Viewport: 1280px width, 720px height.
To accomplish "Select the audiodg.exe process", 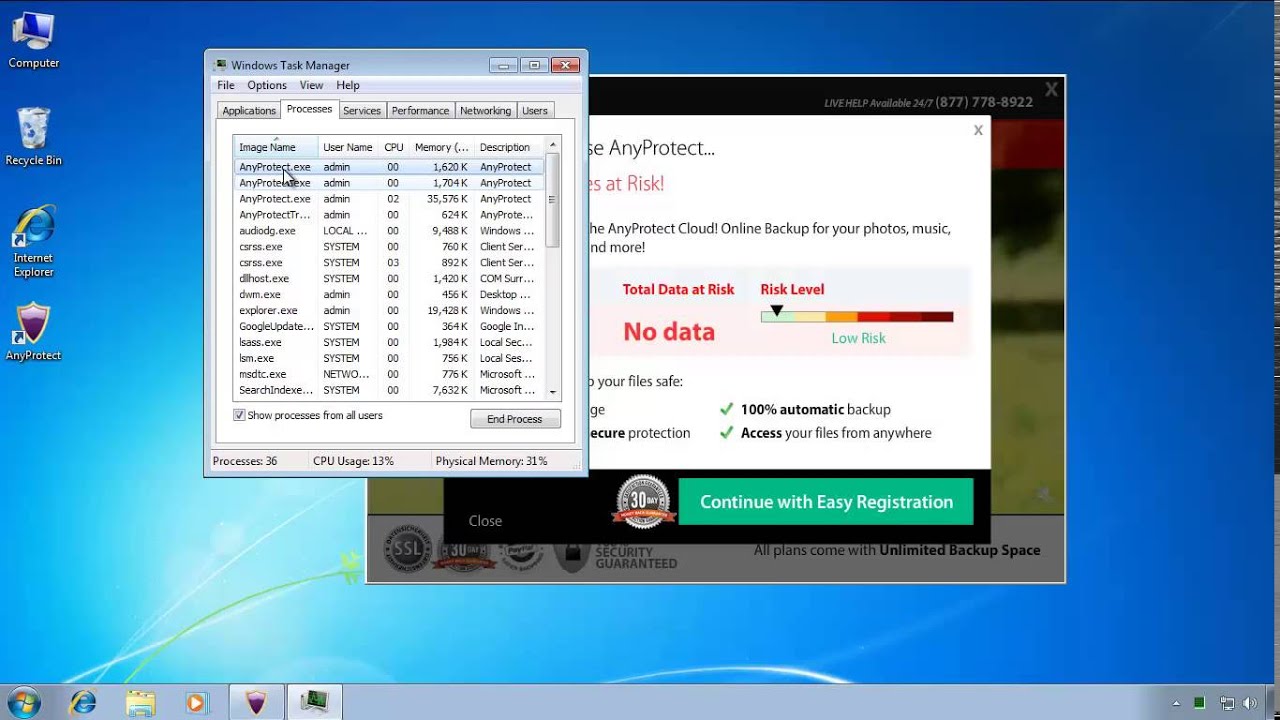I will pos(389,231).
